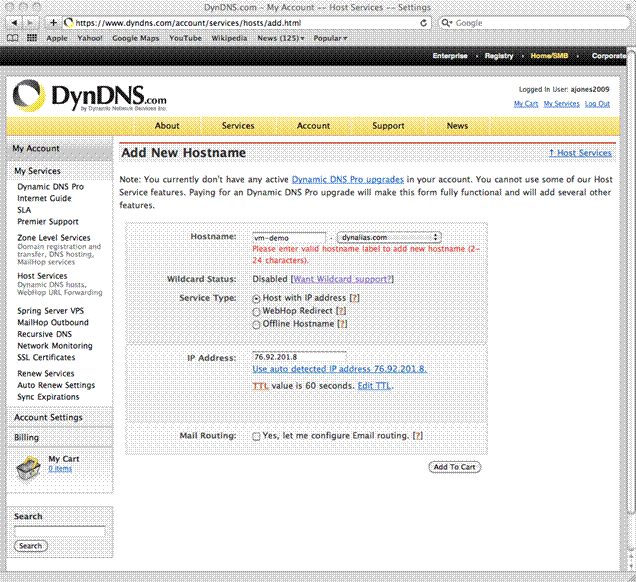
Task: Open the News navigation tab
Action: (x=457, y=126)
